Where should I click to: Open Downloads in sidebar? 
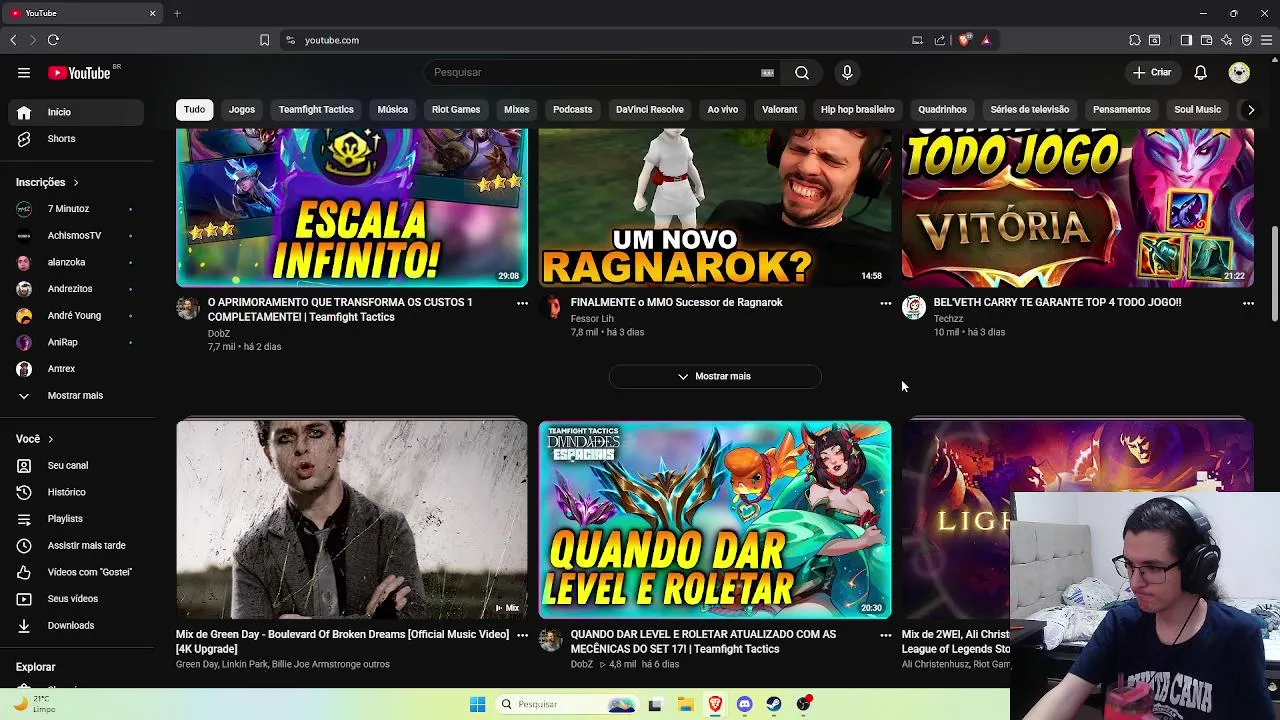pos(72,625)
